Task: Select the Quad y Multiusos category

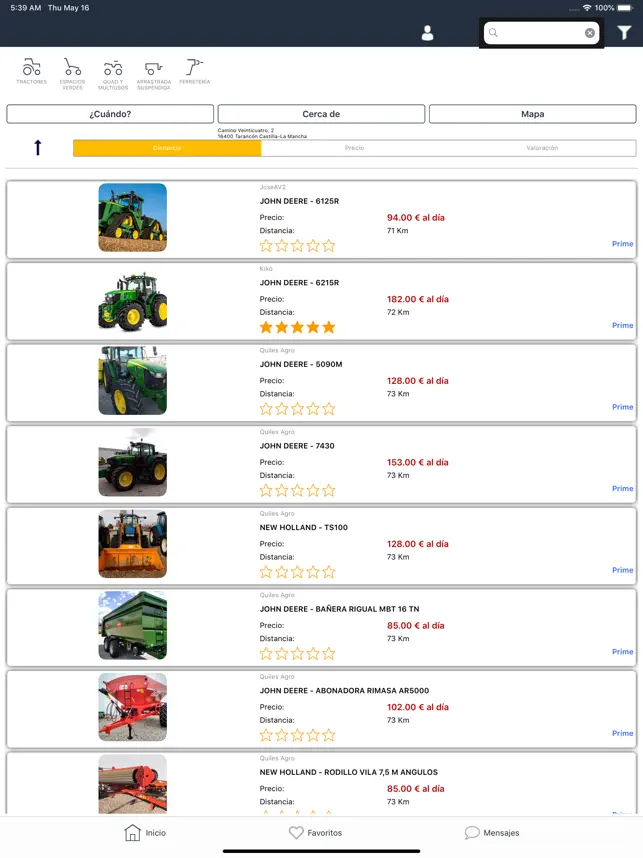Action: 113,73
